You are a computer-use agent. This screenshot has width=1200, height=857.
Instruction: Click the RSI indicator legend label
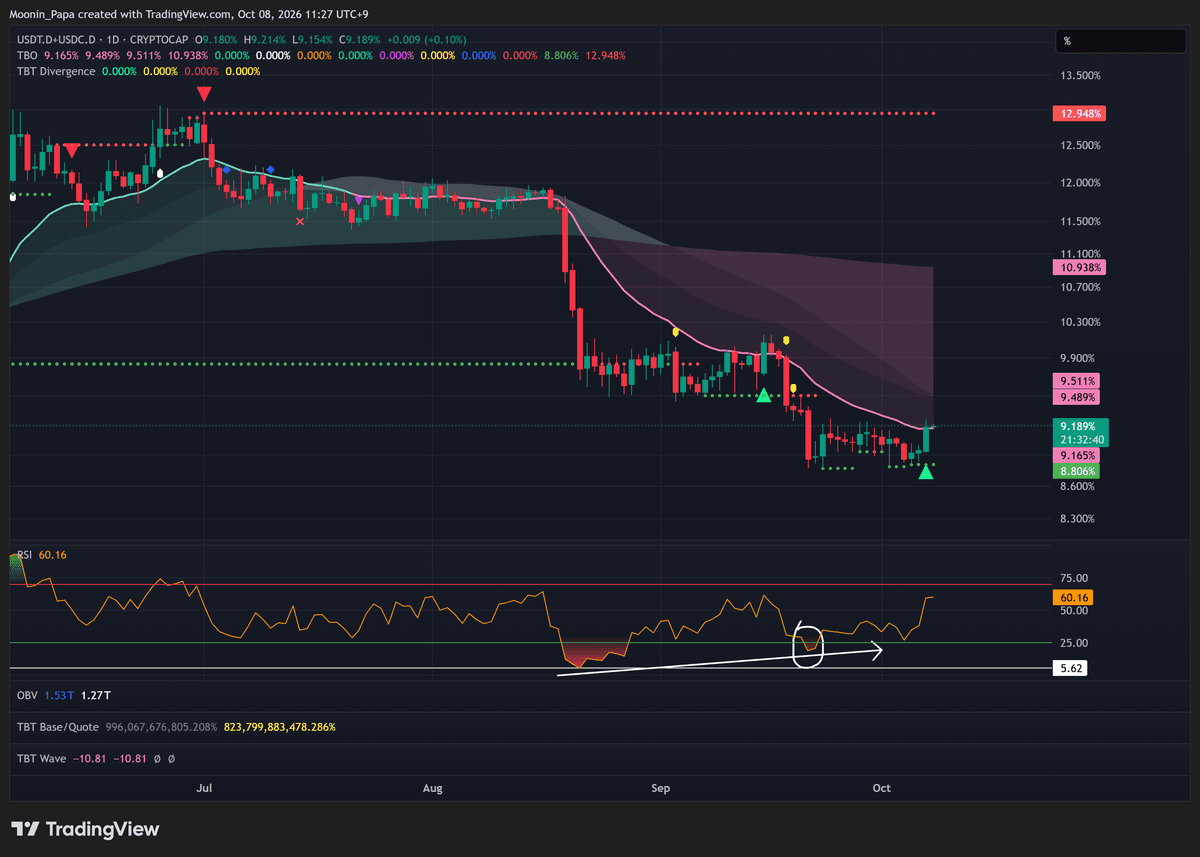click(x=25, y=555)
